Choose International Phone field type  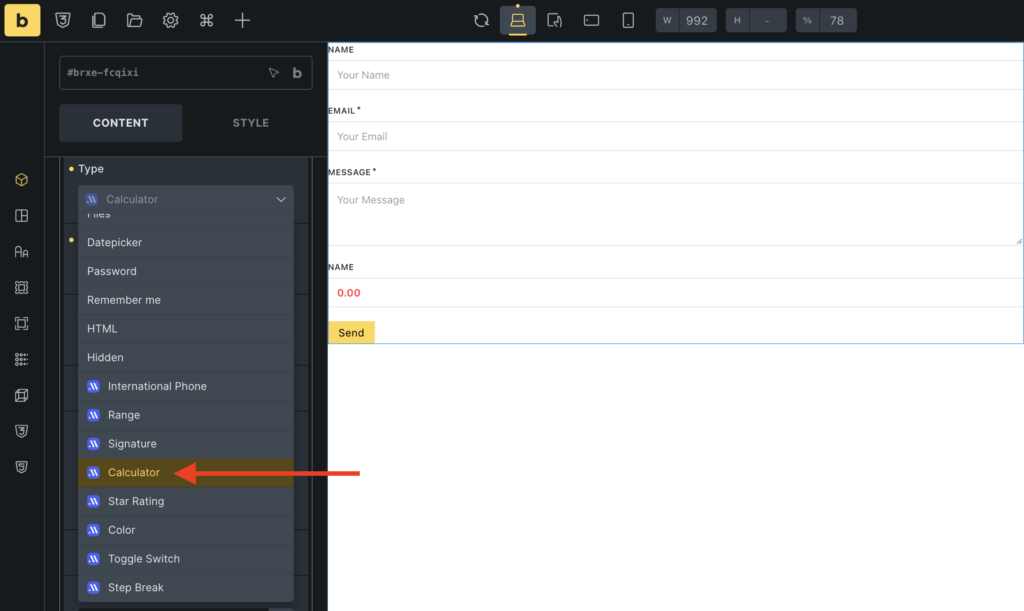click(x=185, y=386)
